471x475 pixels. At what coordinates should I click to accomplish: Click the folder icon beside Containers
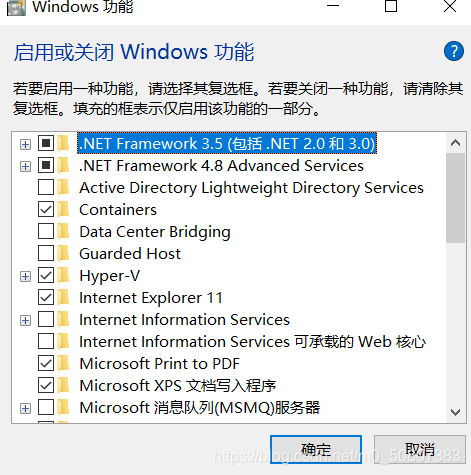tap(63, 209)
